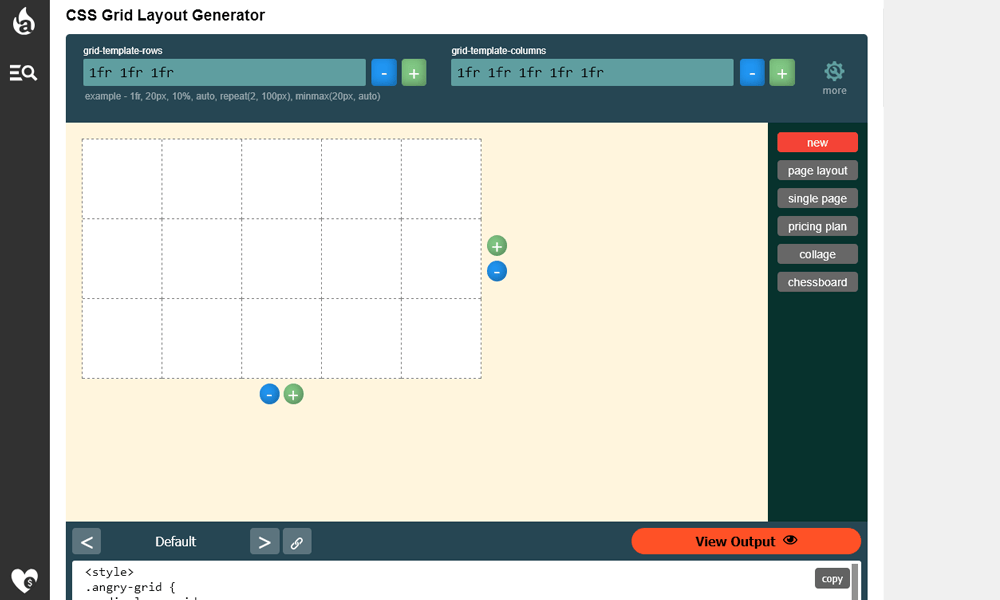This screenshot has width=1000, height=600.
Task: Select the Default preset label
Action: [x=175, y=541]
